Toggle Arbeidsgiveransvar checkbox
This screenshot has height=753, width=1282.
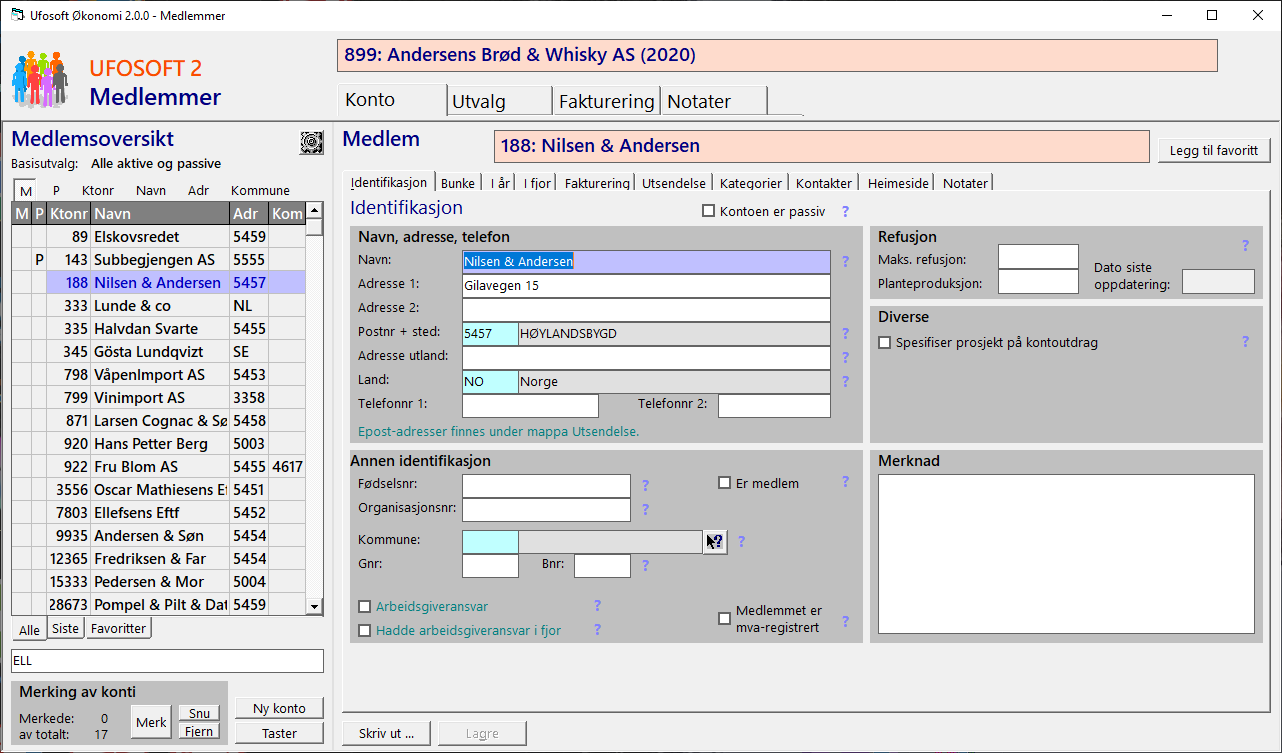click(x=365, y=607)
